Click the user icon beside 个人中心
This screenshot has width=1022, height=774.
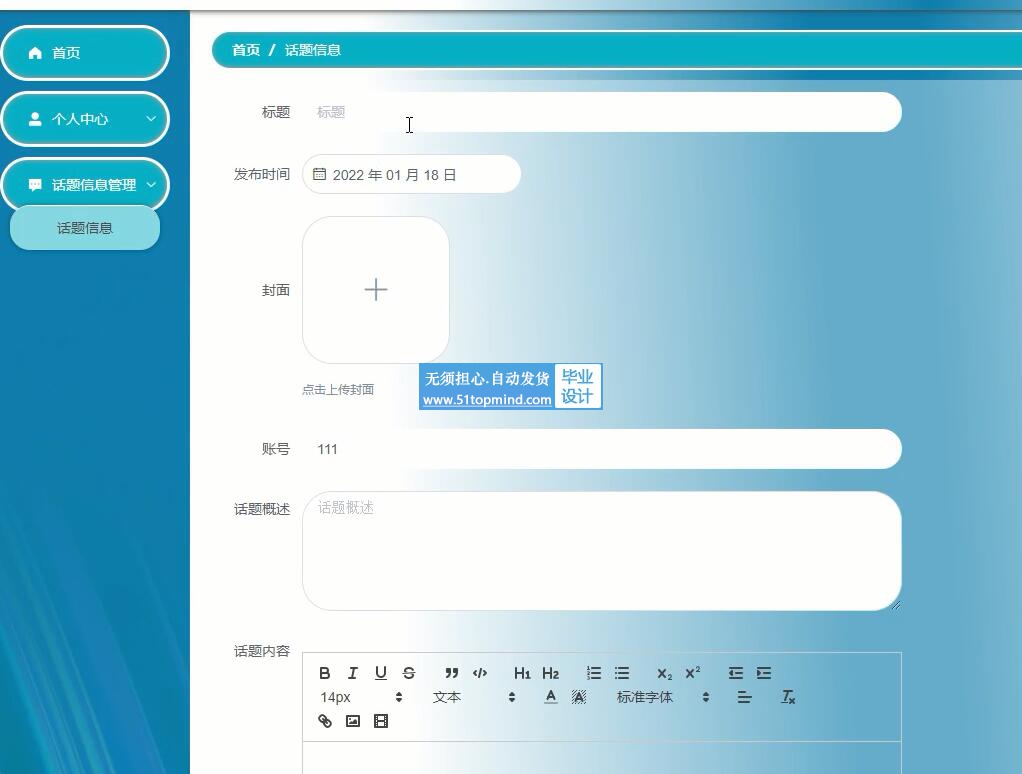click(x=35, y=119)
